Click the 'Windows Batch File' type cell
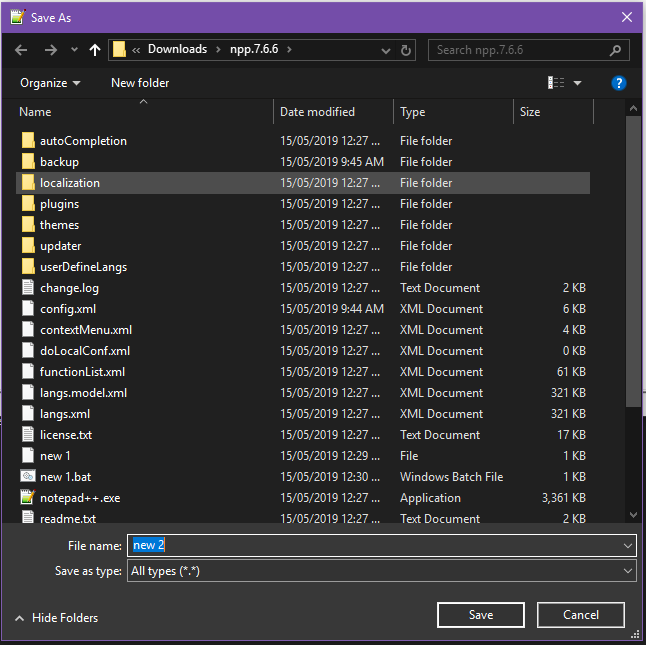646x645 pixels. [x=452, y=477]
